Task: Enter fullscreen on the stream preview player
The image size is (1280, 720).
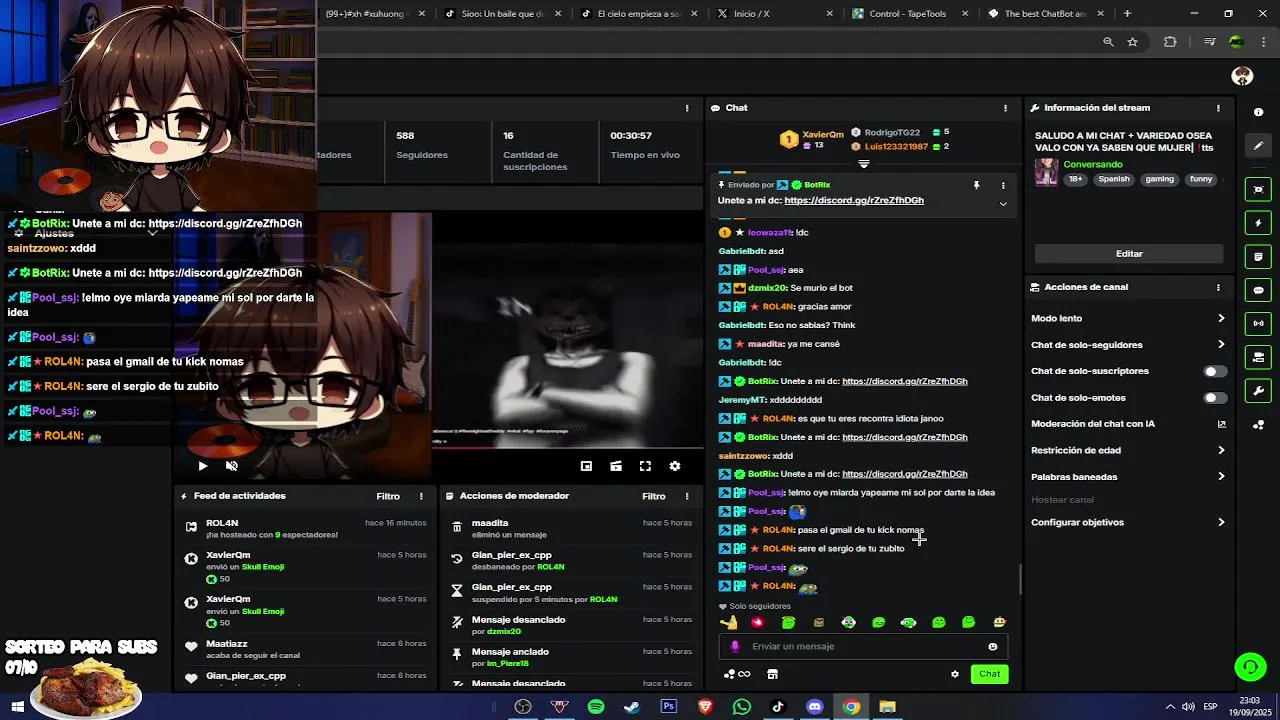Action: [x=645, y=466]
